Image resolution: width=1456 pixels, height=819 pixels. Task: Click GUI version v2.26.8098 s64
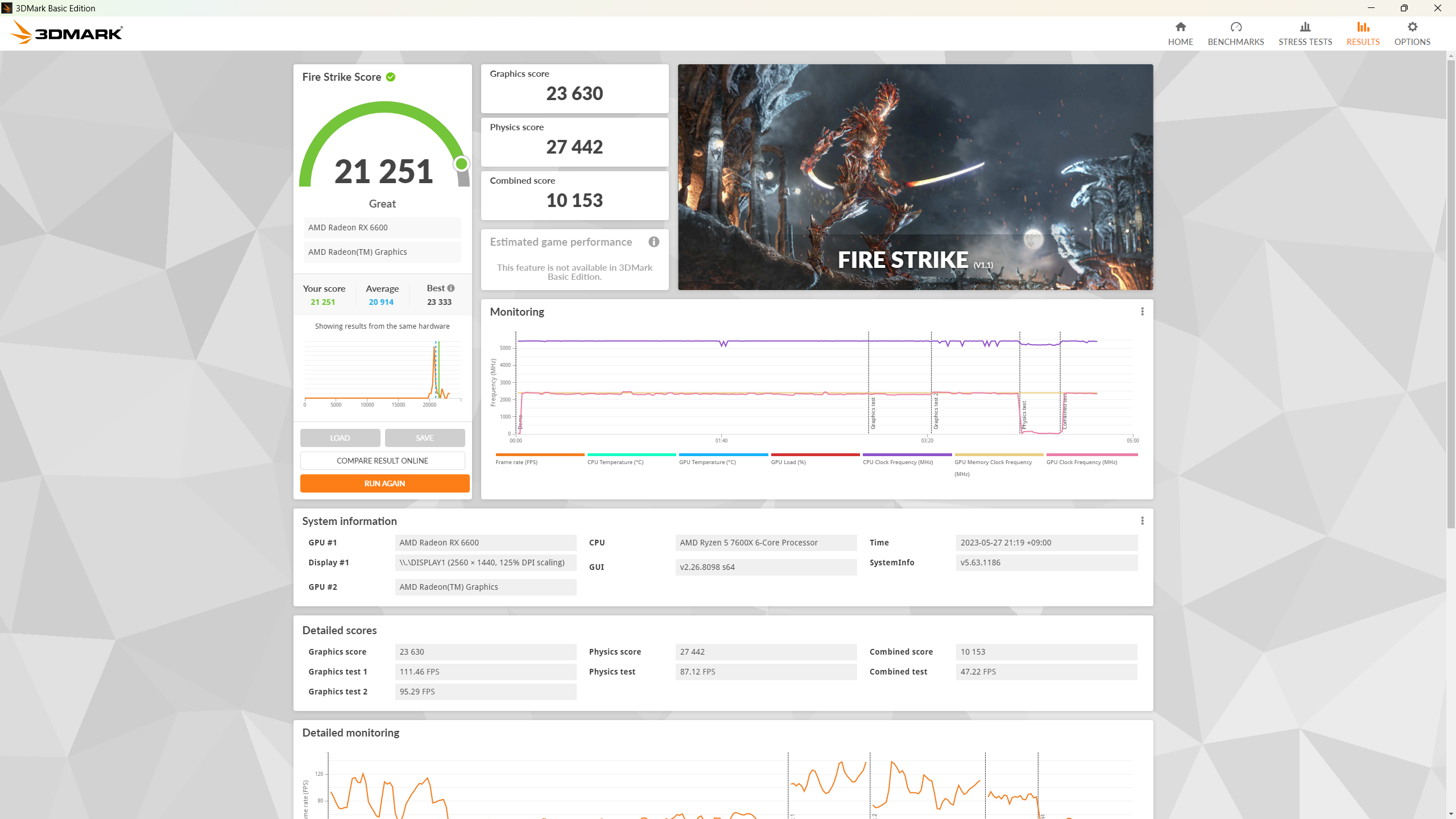point(766,567)
